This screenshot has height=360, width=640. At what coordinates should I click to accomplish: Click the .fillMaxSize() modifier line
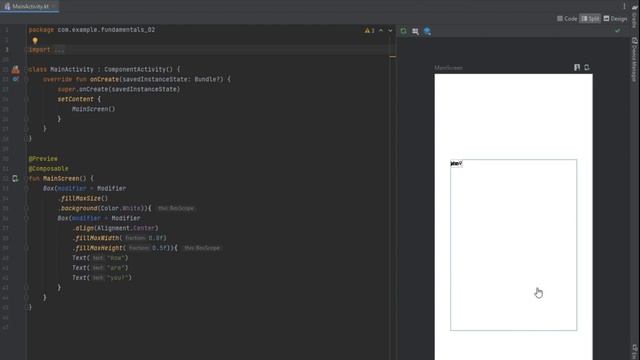click(x=83, y=198)
